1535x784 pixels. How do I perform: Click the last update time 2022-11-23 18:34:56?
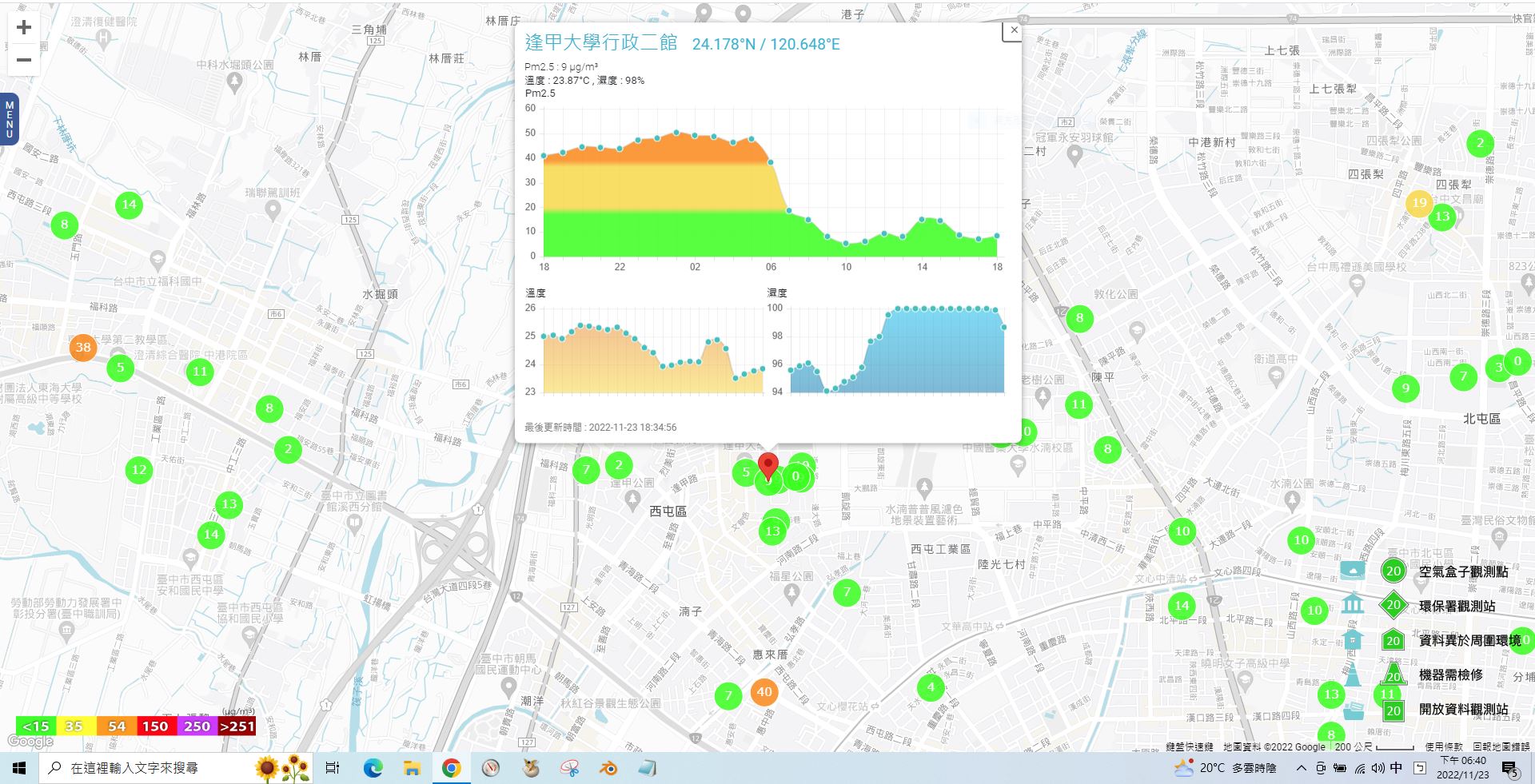(632, 428)
